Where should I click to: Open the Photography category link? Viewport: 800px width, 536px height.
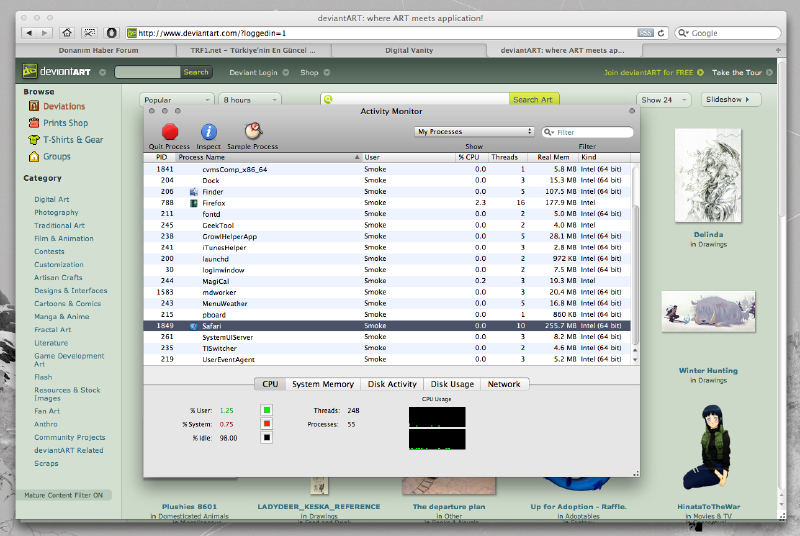[56, 212]
